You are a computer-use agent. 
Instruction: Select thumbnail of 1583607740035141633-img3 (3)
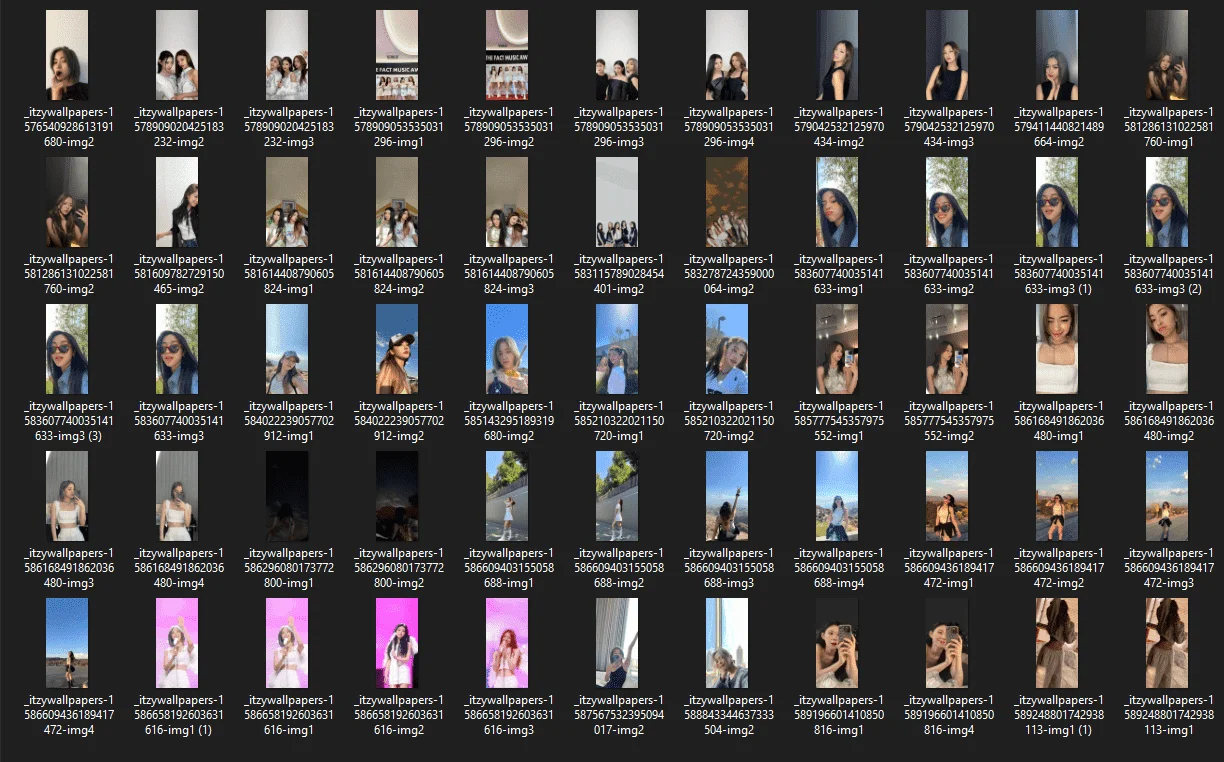(x=67, y=350)
